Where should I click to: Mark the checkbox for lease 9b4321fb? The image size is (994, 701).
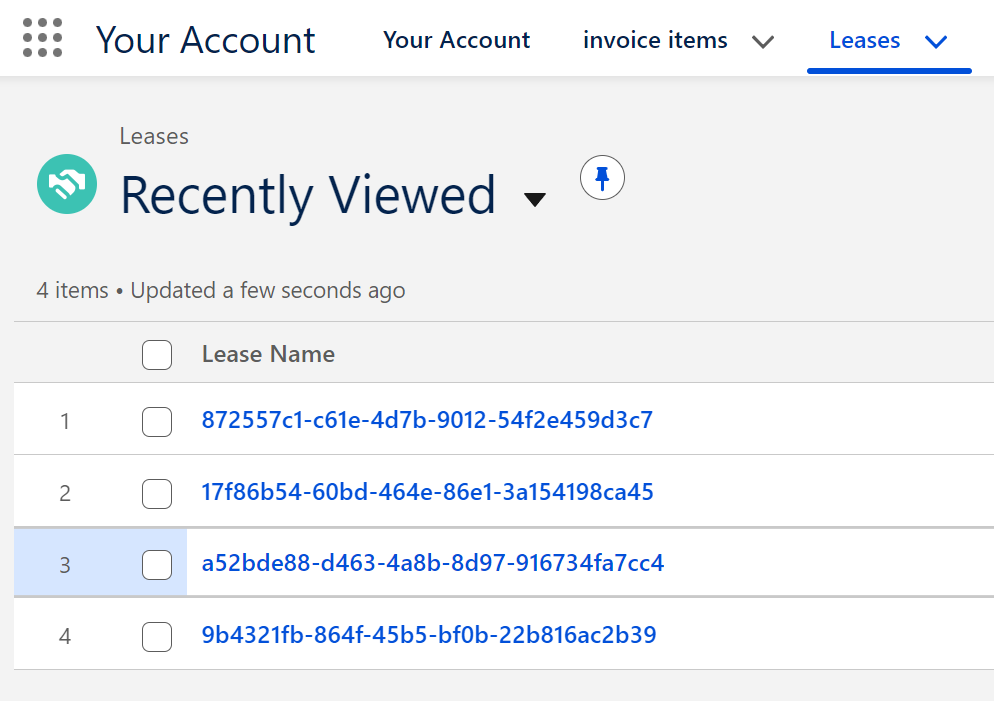coord(157,636)
